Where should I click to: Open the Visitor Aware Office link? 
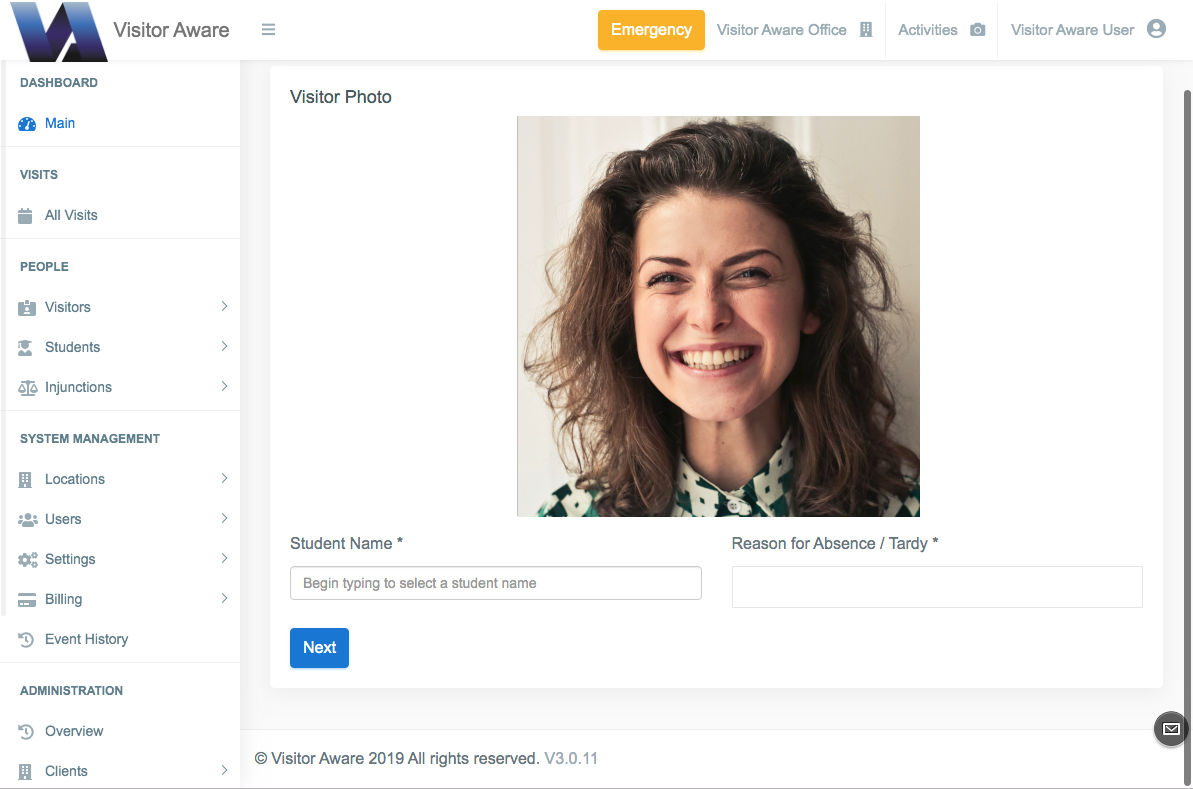794,30
